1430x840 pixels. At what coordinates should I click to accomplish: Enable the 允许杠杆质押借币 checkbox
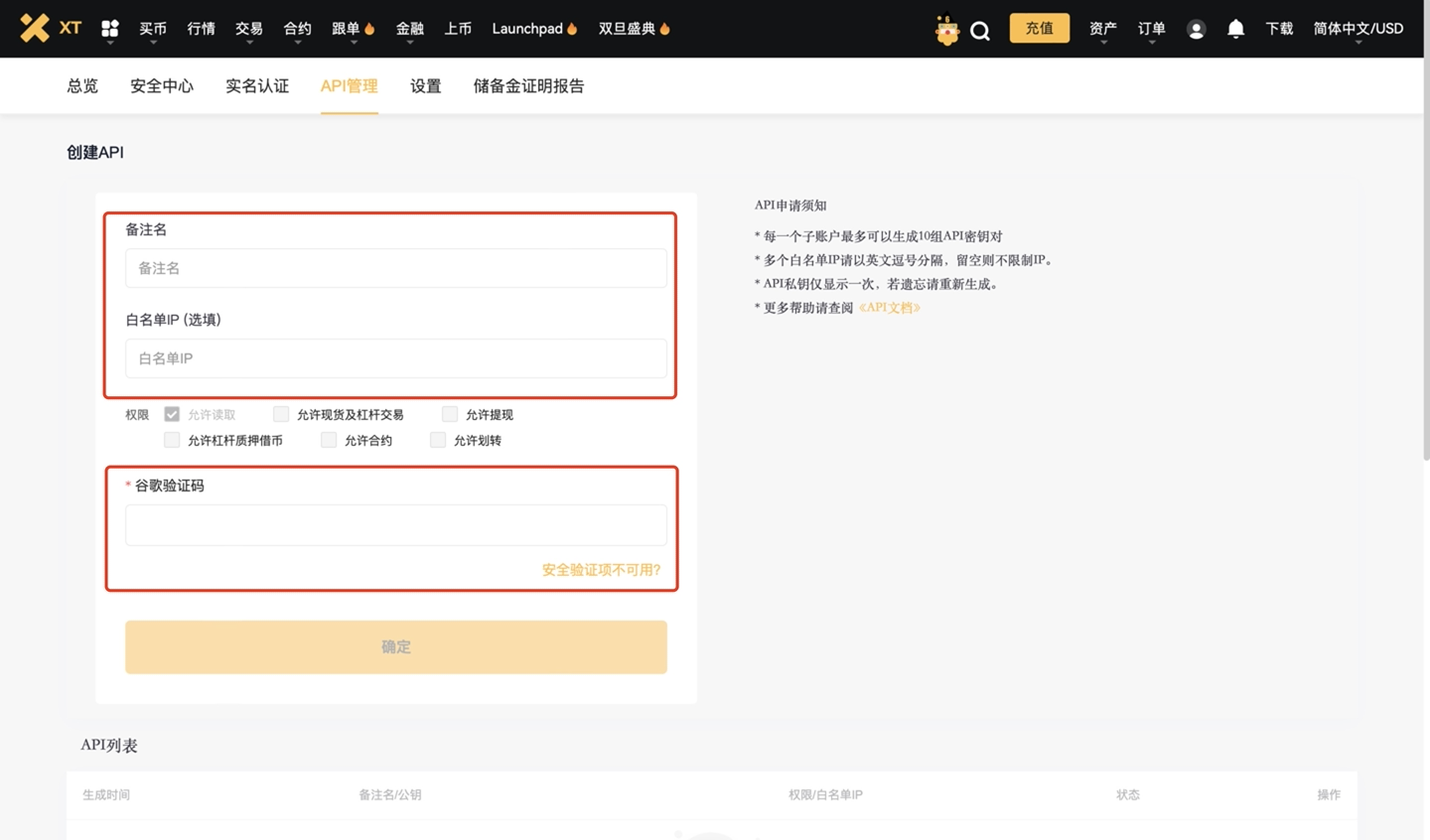172,440
